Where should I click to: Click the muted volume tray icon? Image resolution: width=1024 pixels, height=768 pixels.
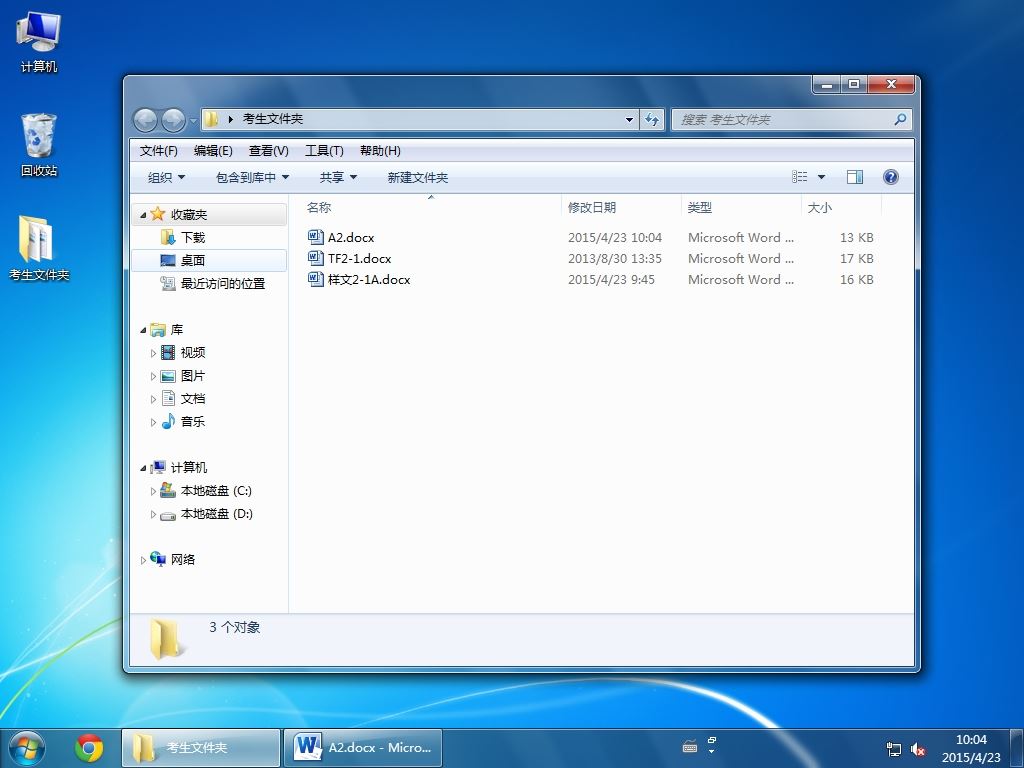tap(918, 750)
